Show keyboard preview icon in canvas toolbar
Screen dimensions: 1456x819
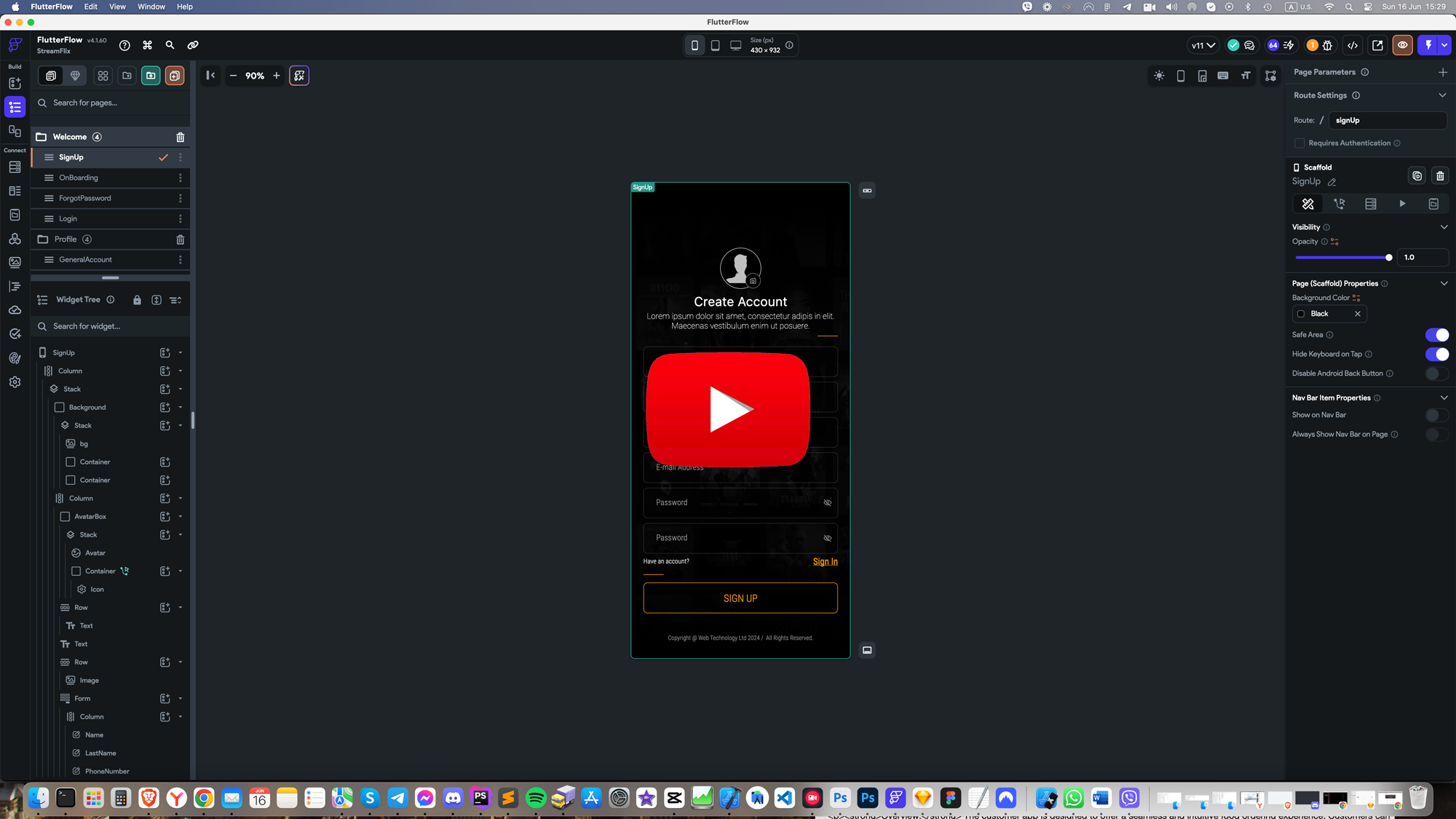point(1223,76)
